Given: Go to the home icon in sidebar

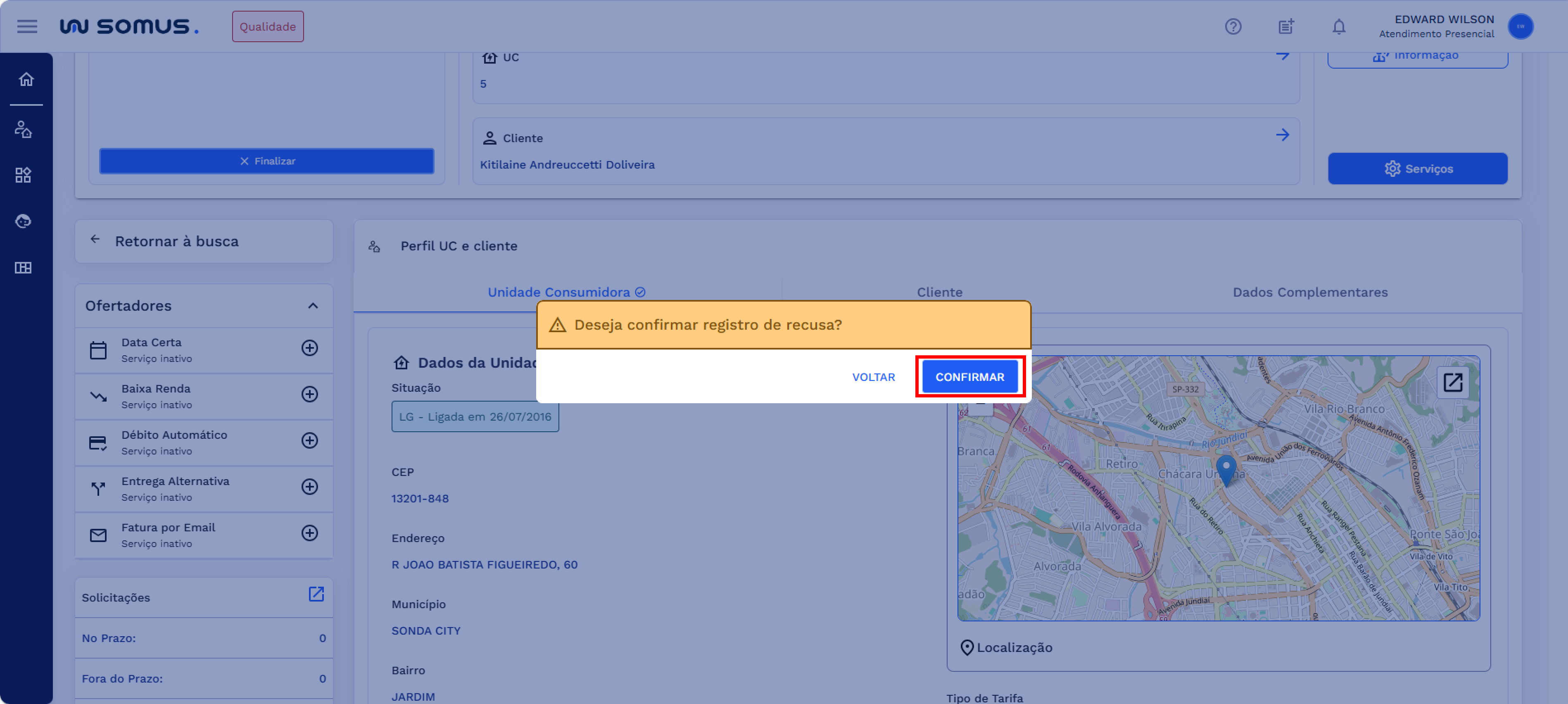Looking at the screenshot, I should tap(26, 79).
